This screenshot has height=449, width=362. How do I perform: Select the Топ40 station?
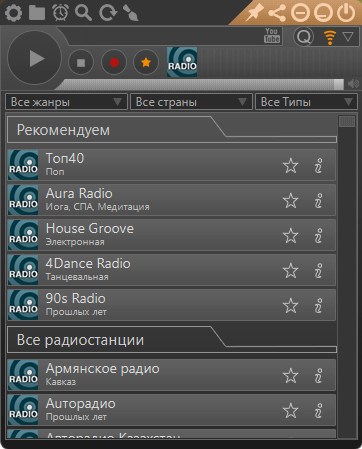click(171, 165)
